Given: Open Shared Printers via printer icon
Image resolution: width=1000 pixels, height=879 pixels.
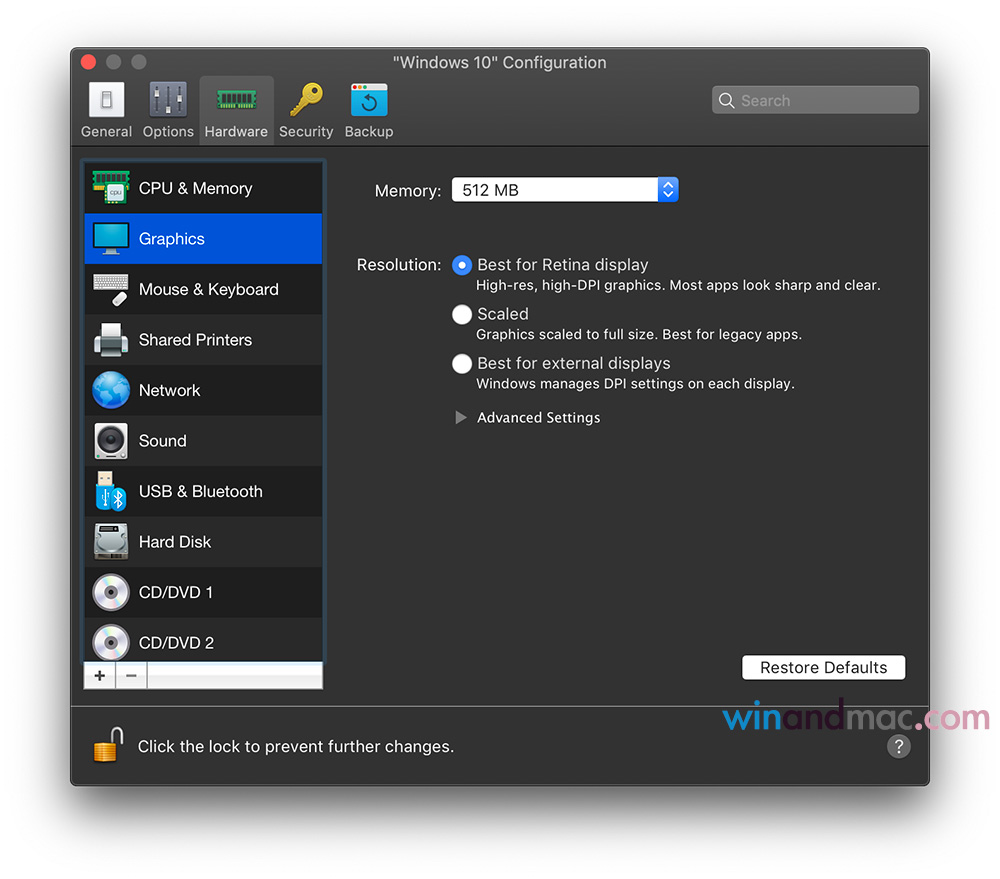Looking at the screenshot, I should [x=111, y=340].
